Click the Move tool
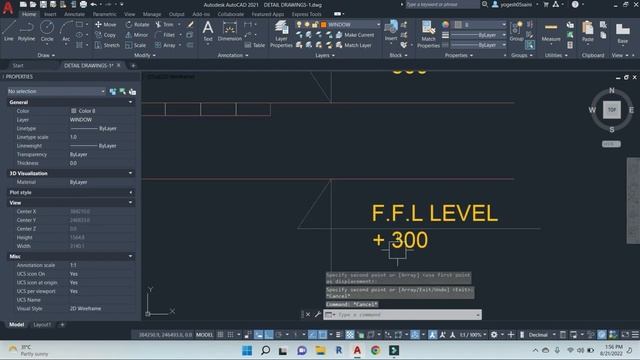This screenshot has height=360, width=640. [x=106, y=24]
